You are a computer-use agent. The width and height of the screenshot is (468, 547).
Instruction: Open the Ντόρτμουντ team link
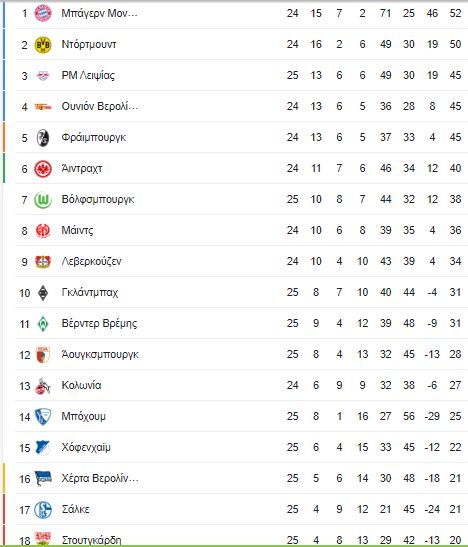click(89, 44)
